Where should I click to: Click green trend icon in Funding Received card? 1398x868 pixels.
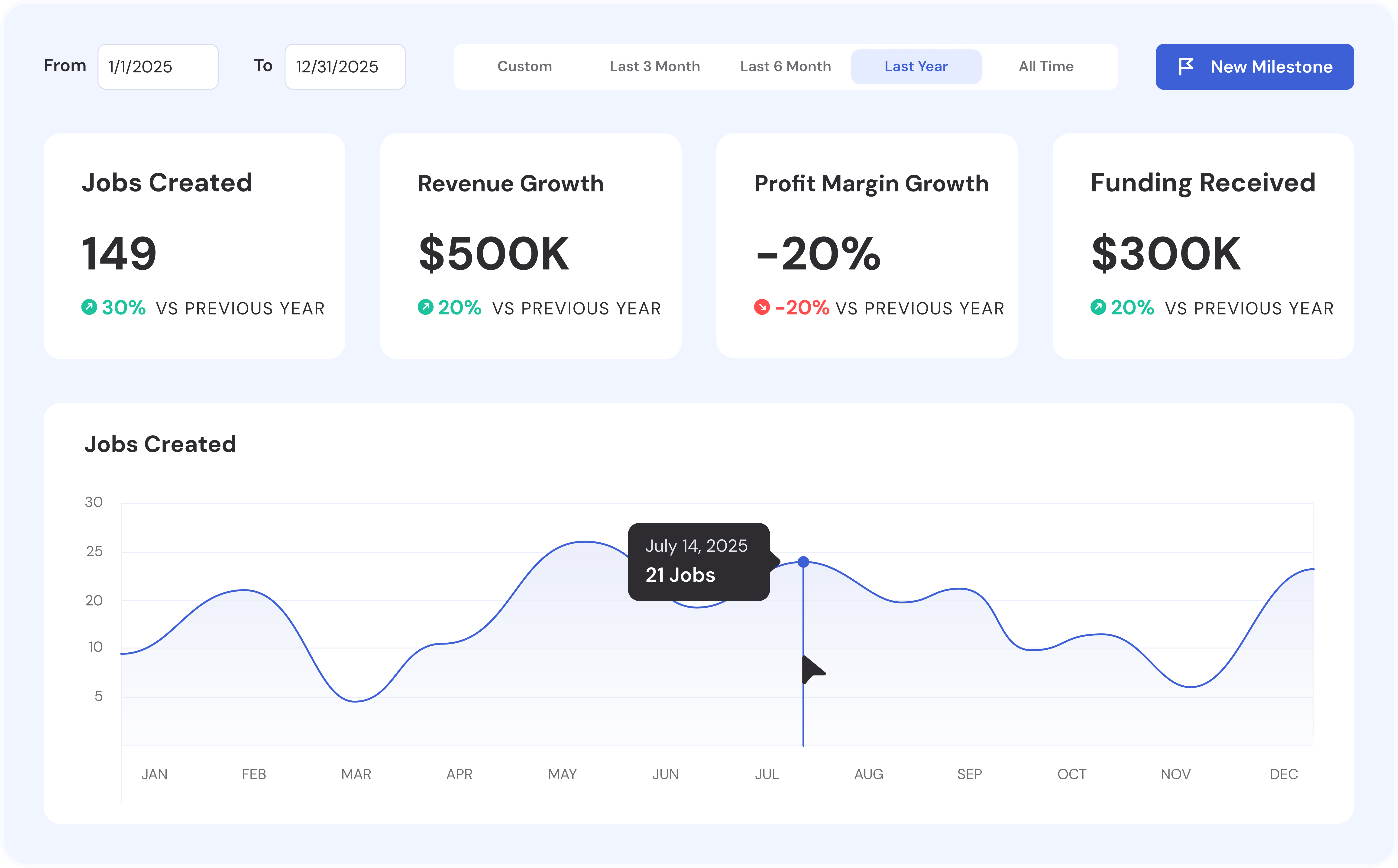coord(1098,307)
